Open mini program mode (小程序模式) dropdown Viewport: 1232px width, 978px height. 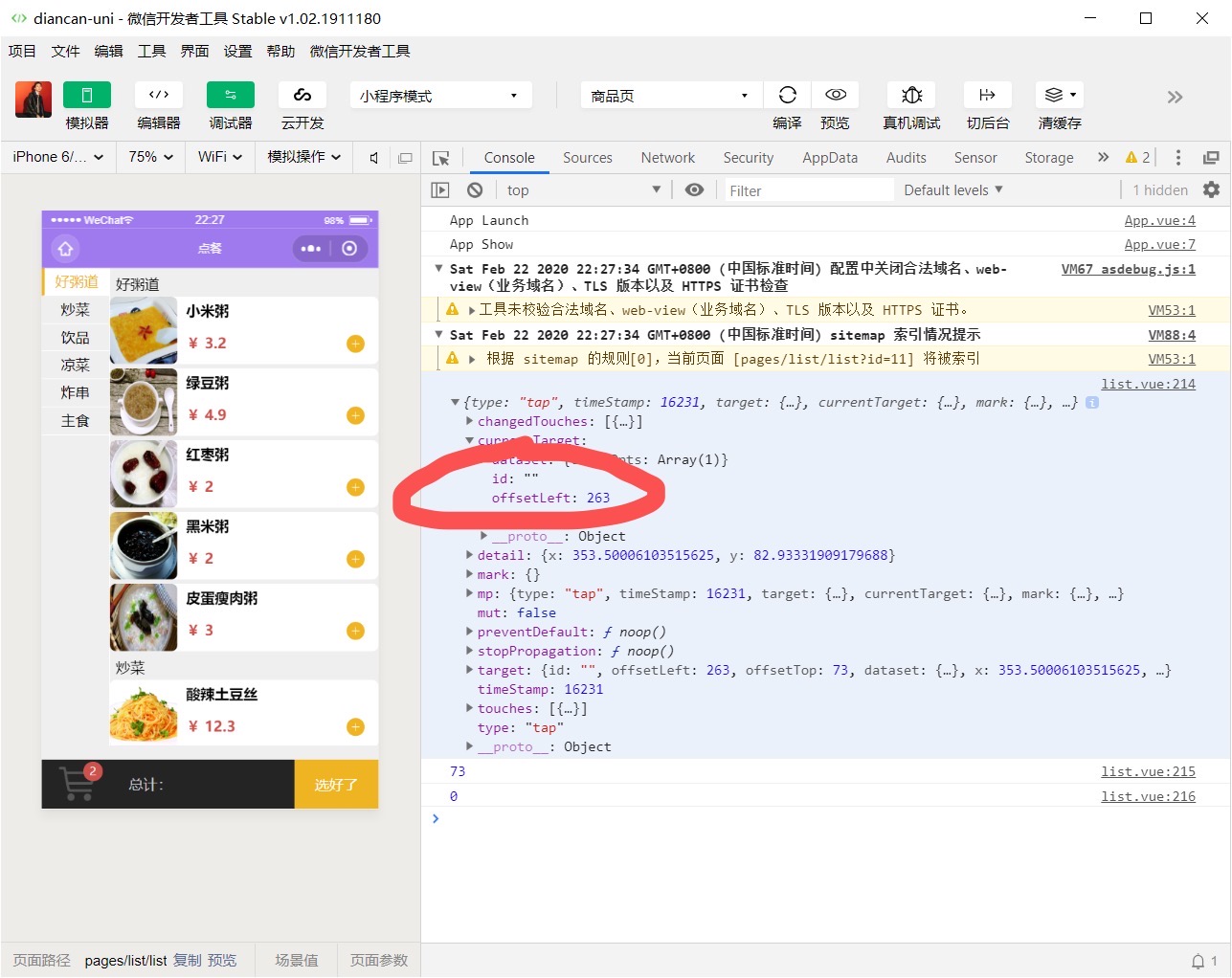point(439,96)
